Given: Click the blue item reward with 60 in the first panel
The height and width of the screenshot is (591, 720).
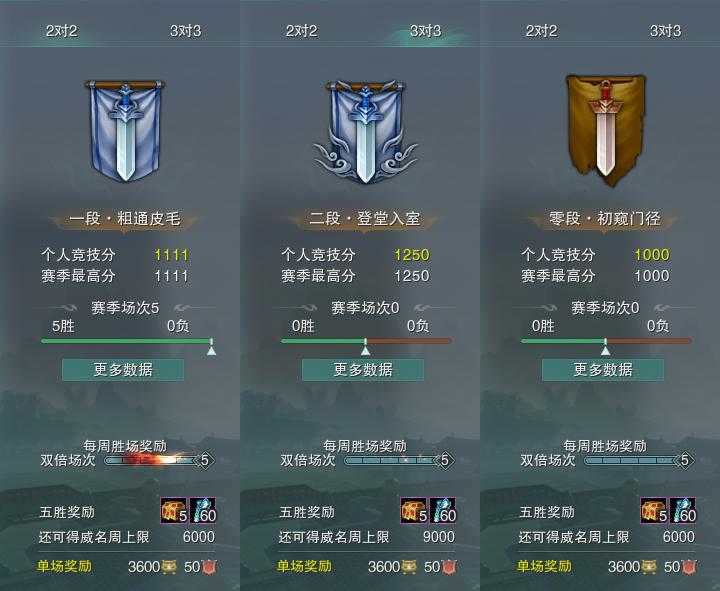Looking at the screenshot, I should click(203, 511).
